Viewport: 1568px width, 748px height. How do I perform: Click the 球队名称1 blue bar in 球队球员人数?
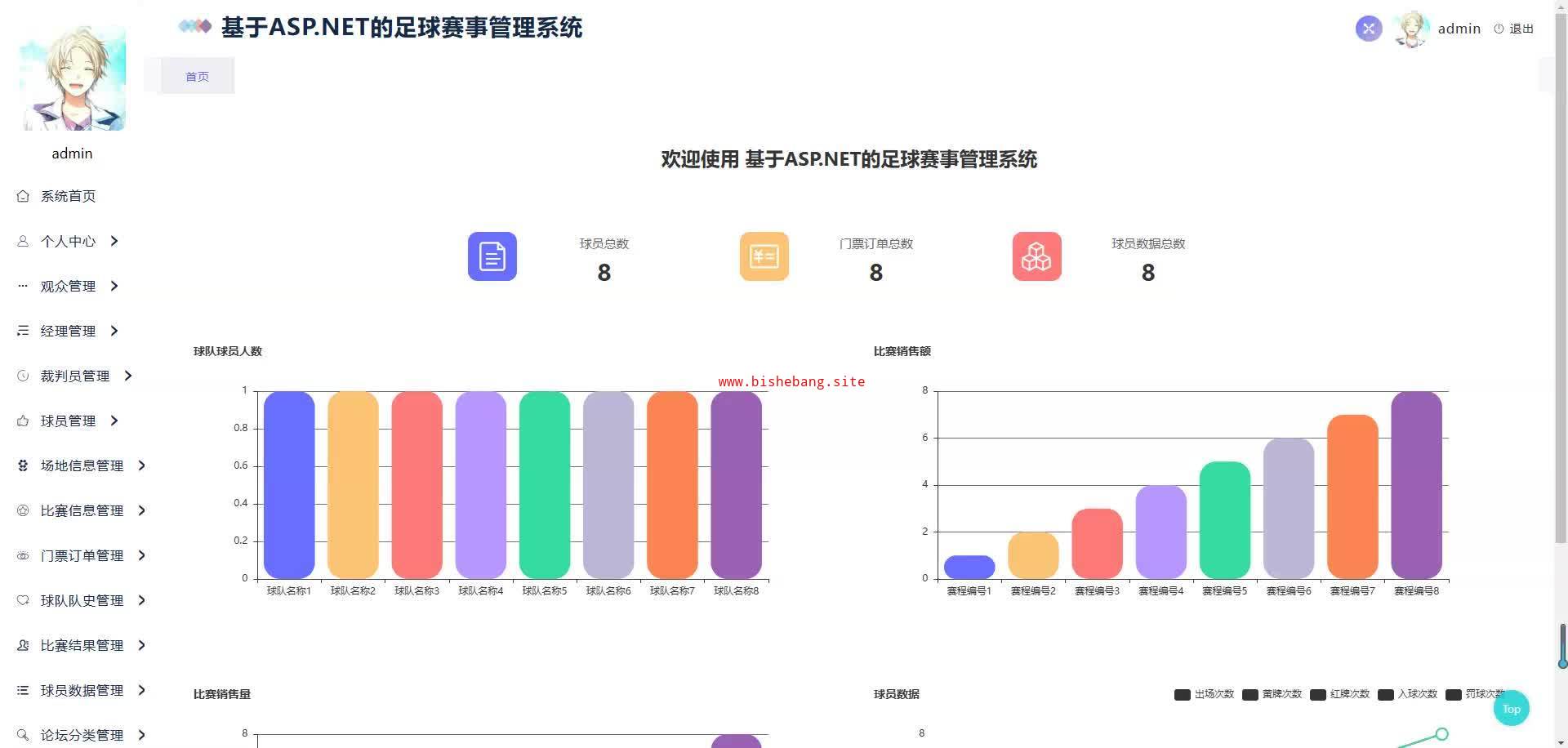pos(289,485)
